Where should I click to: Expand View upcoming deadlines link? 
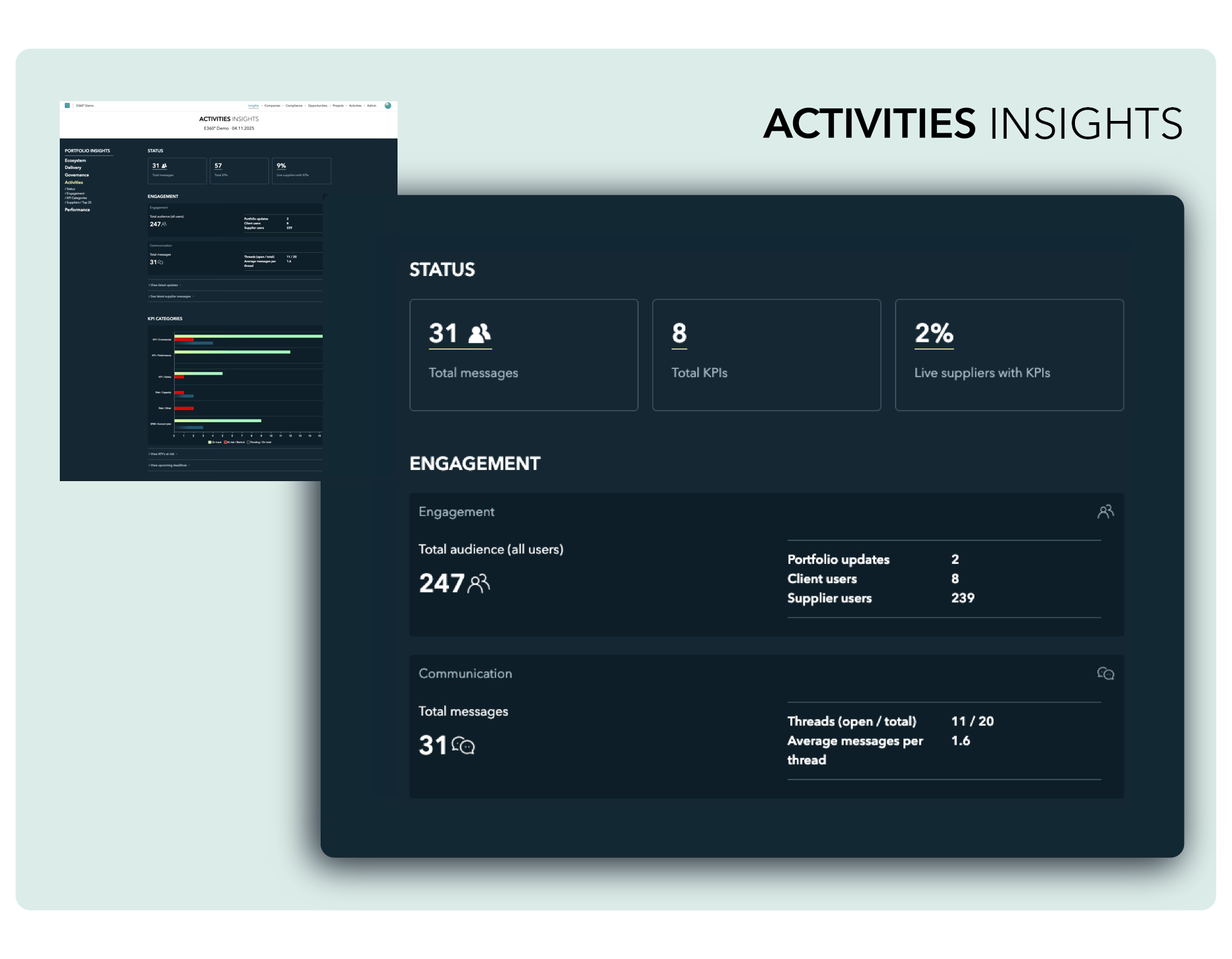pyautogui.click(x=168, y=465)
